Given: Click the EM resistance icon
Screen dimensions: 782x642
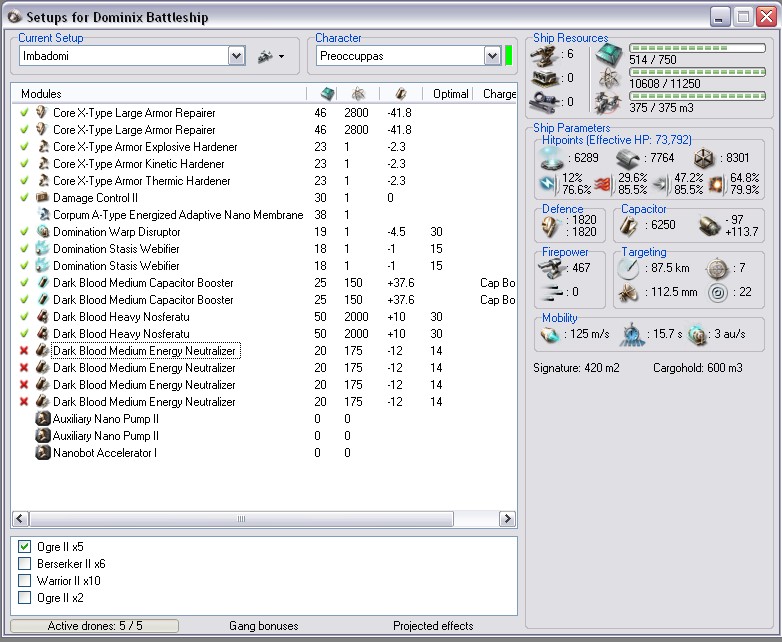Looking at the screenshot, I should pyautogui.click(x=549, y=184).
